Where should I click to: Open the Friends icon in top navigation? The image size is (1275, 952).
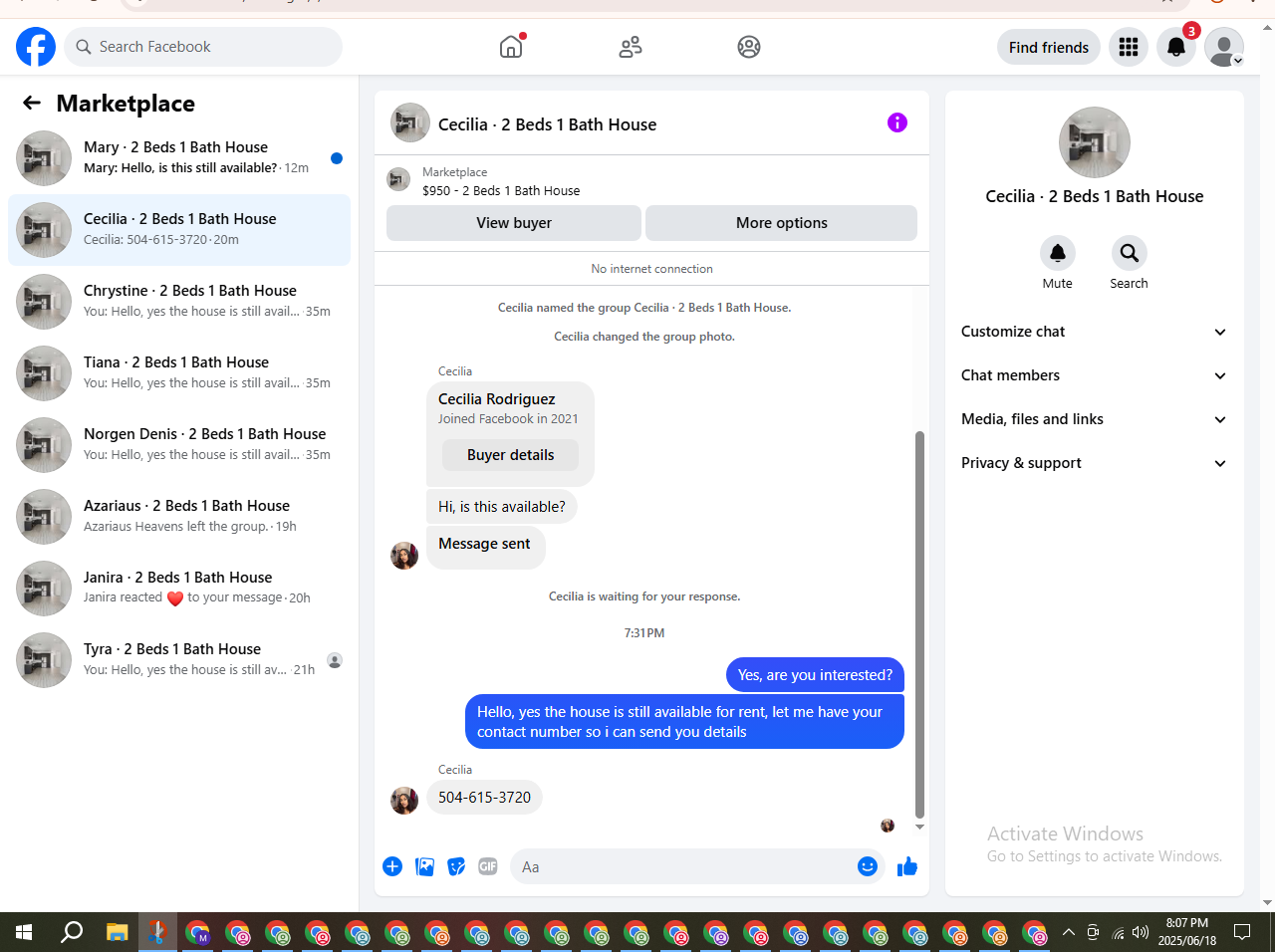tap(631, 47)
